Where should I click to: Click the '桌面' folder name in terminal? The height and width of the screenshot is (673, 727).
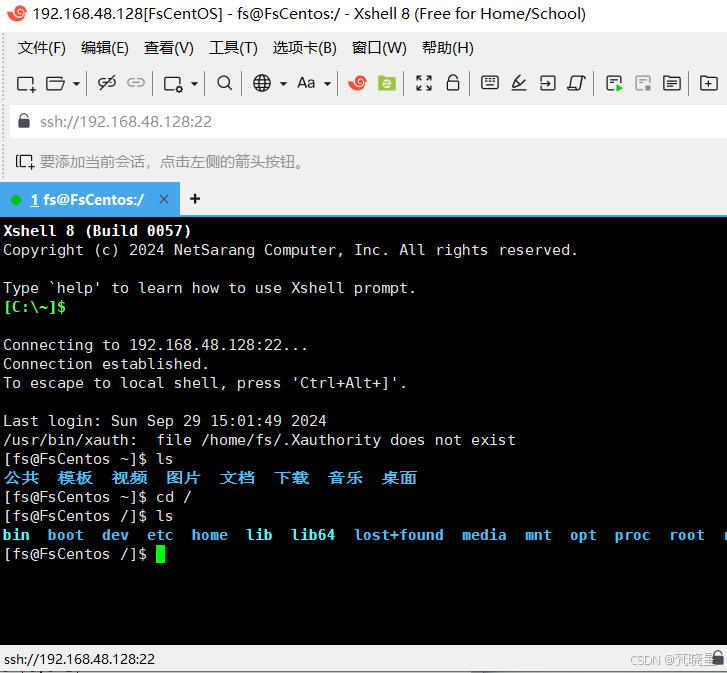399,478
